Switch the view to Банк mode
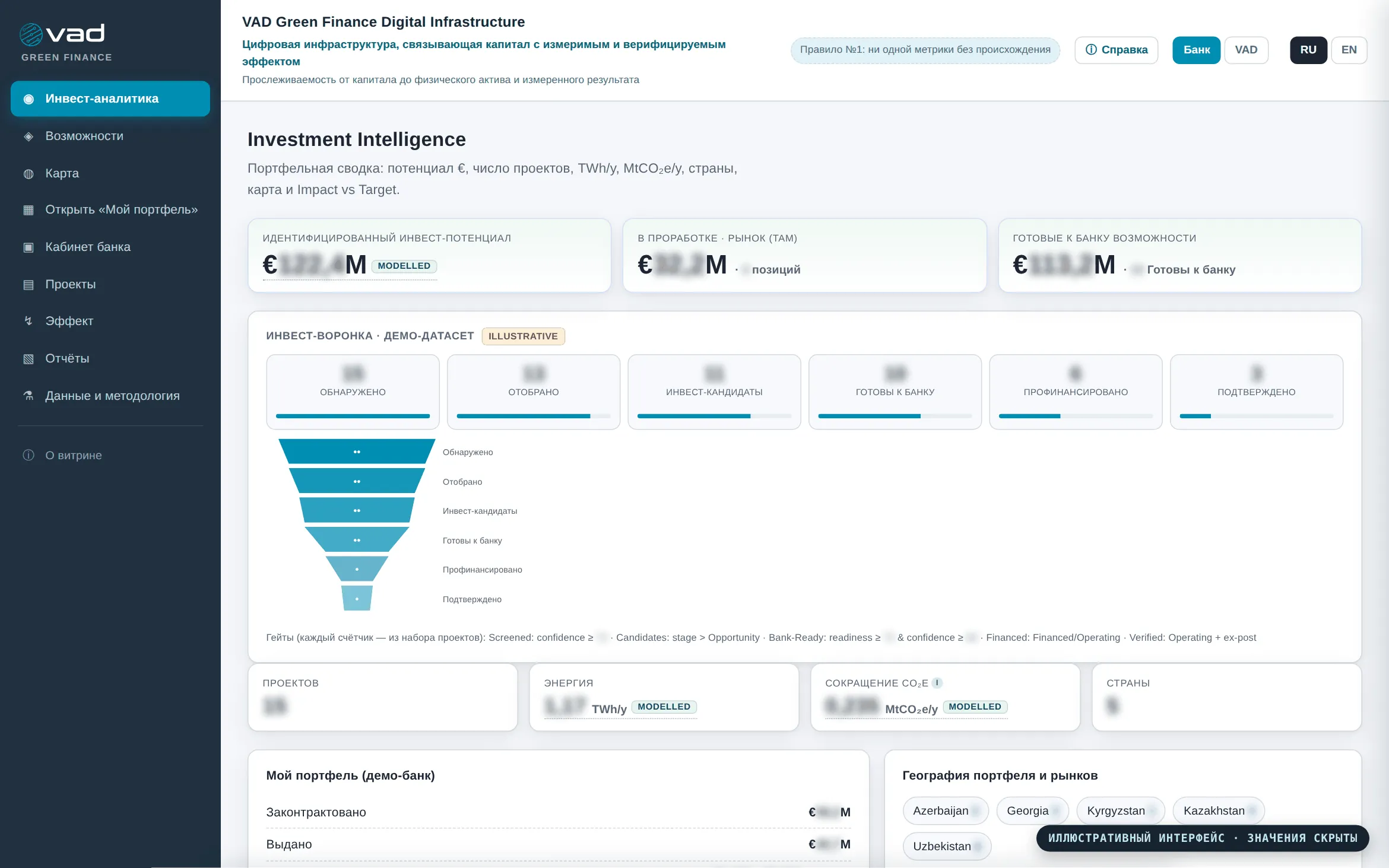1389x868 pixels. pyautogui.click(x=1196, y=50)
